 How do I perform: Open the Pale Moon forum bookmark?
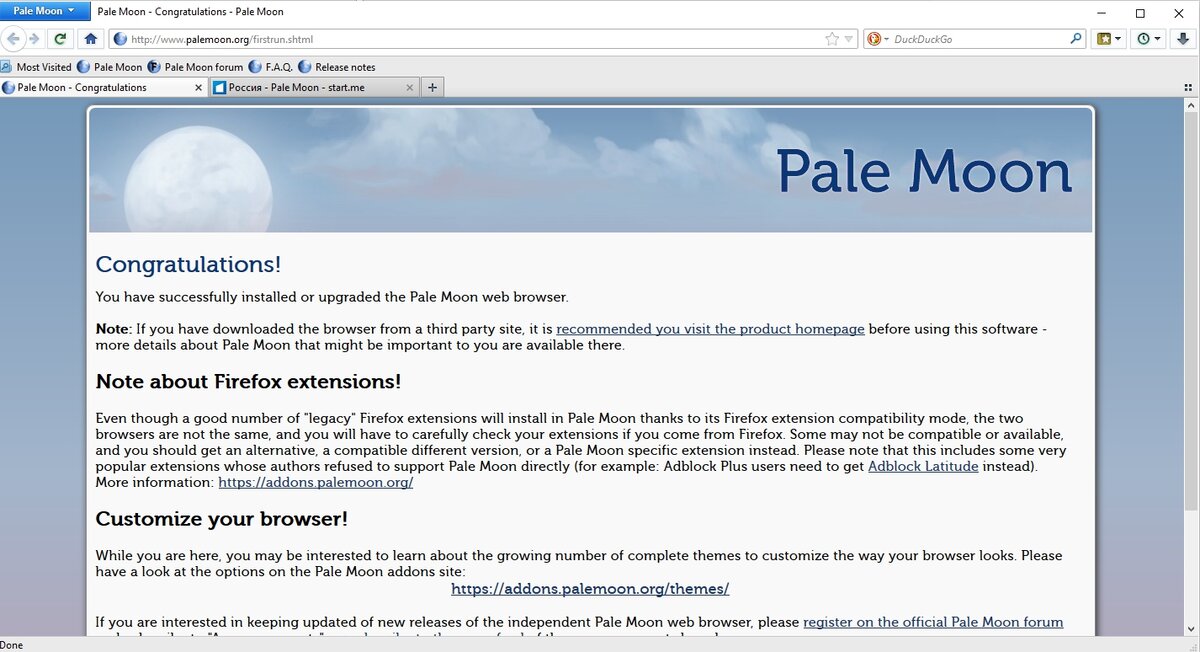coord(195,67)
